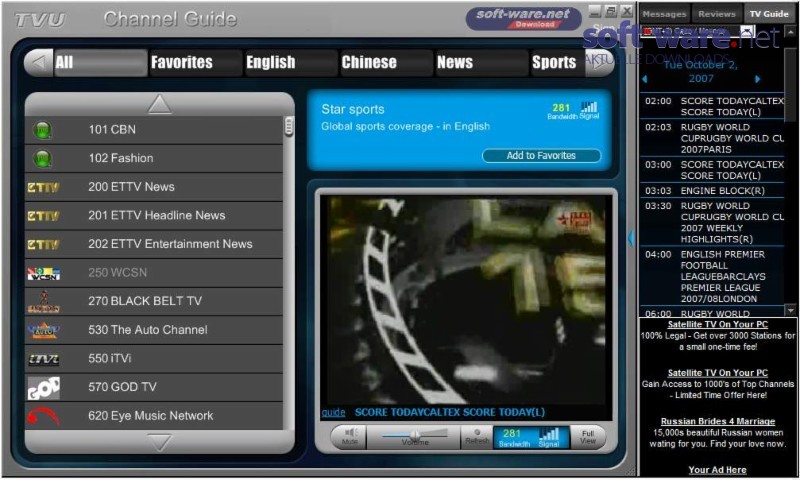This screenshot has width=800, height=480.
Task: Move the channel list down with the bottom triangle
Action: point(159,442)
